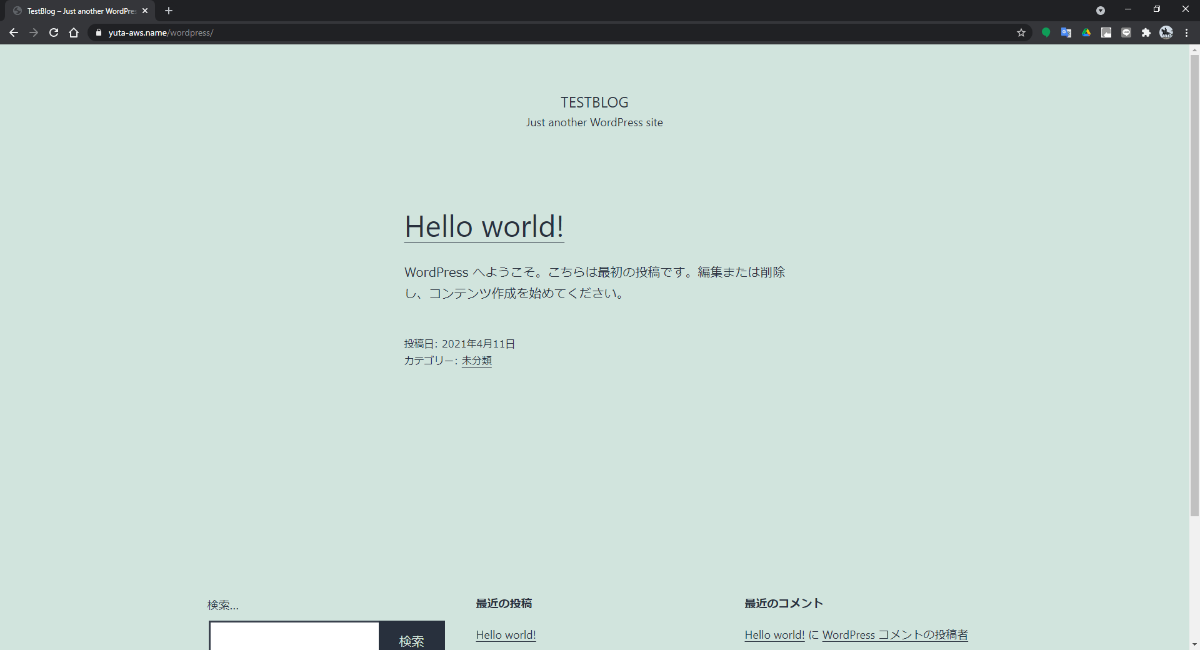Click the 最近のコメント widget heading
Image resolution: width=1200 pixels, height=650 pixels.
pos(784,603)
